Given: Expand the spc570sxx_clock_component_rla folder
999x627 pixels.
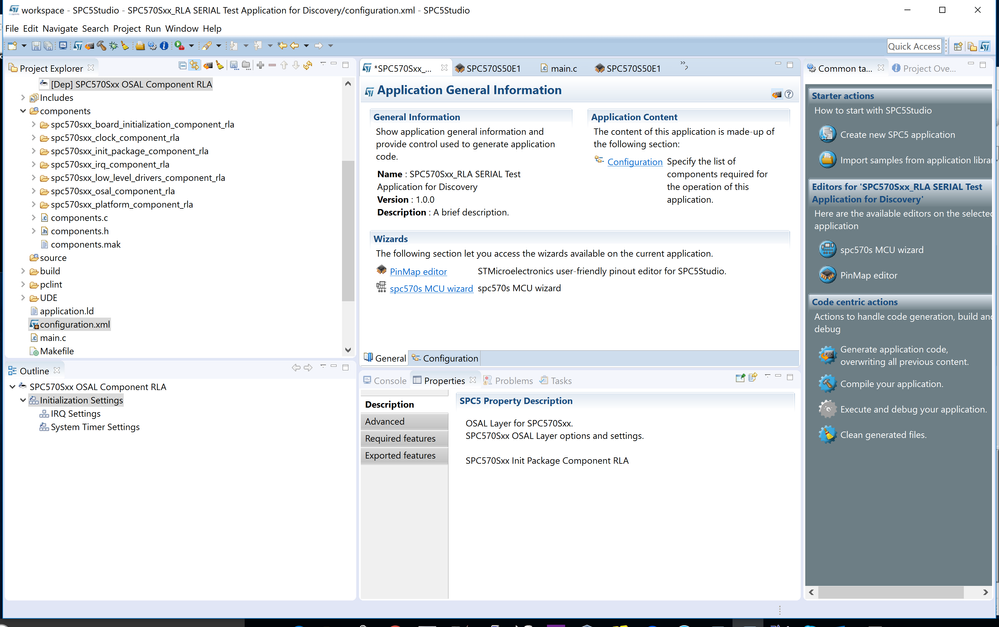Looking at the screenshot, I should click(34, 138).
